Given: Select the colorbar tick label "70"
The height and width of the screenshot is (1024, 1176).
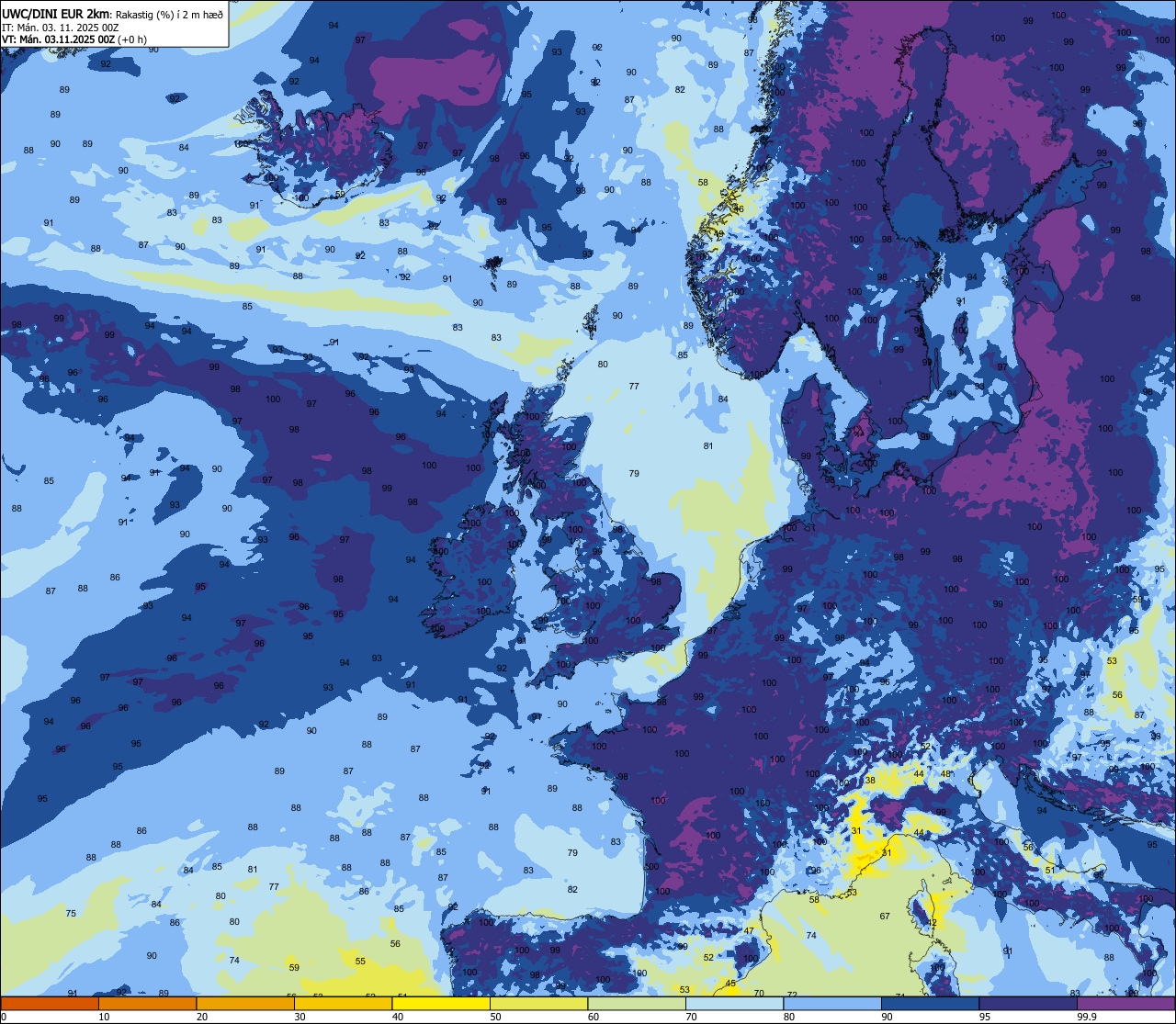Looking at the screenshot, I should coord(691,1017).
